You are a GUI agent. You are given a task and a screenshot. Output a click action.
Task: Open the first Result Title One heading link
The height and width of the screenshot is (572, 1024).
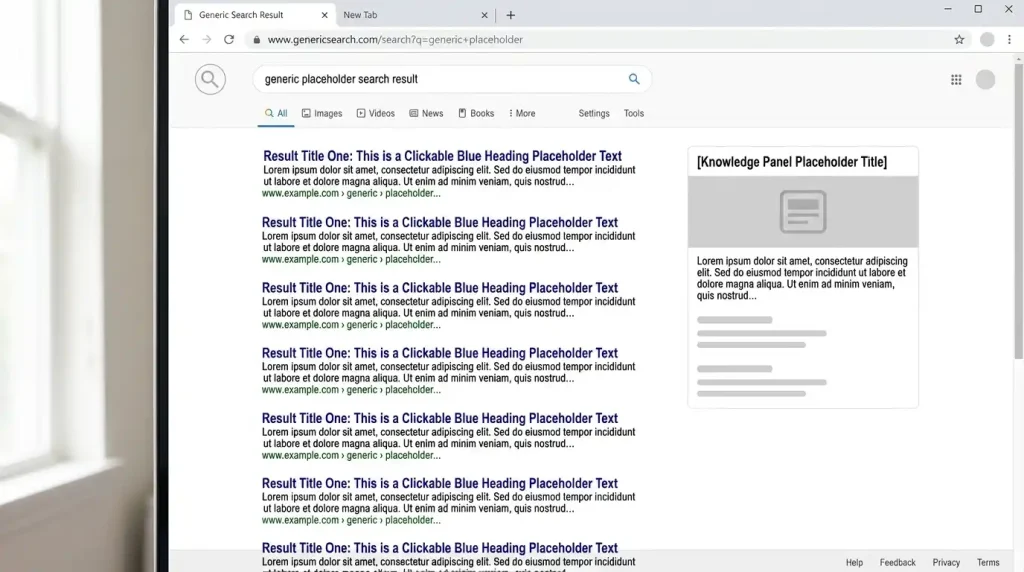tap(442, 156)
